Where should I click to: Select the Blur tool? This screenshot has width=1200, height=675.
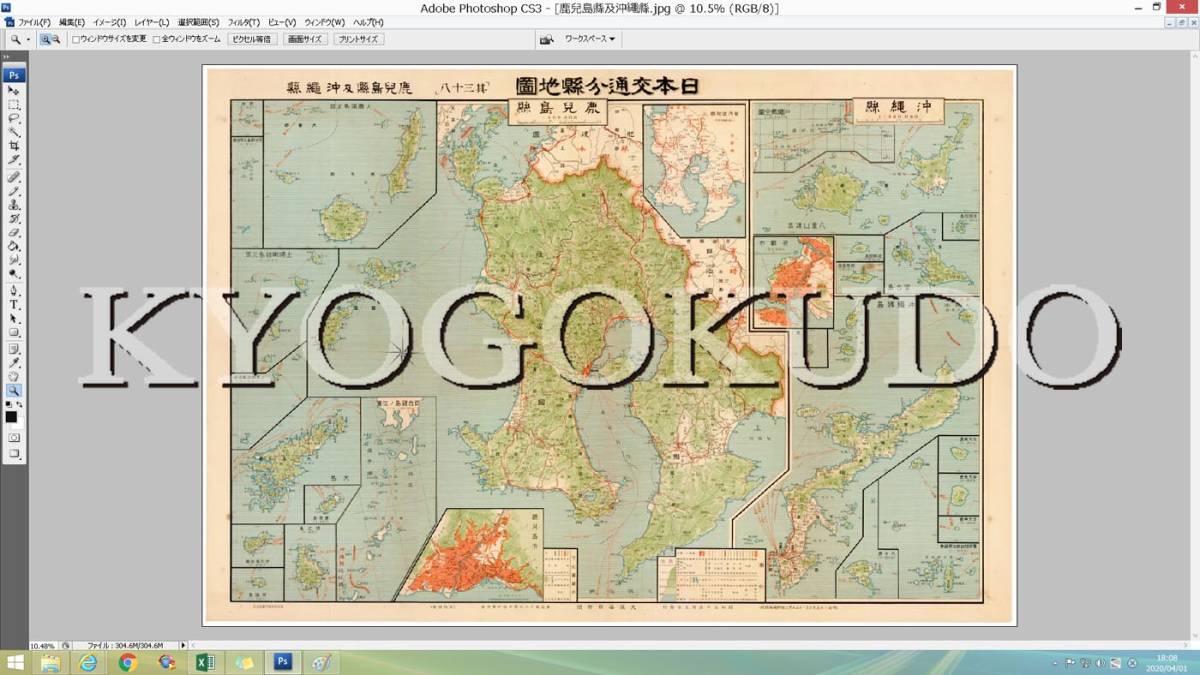coord(14,260)
